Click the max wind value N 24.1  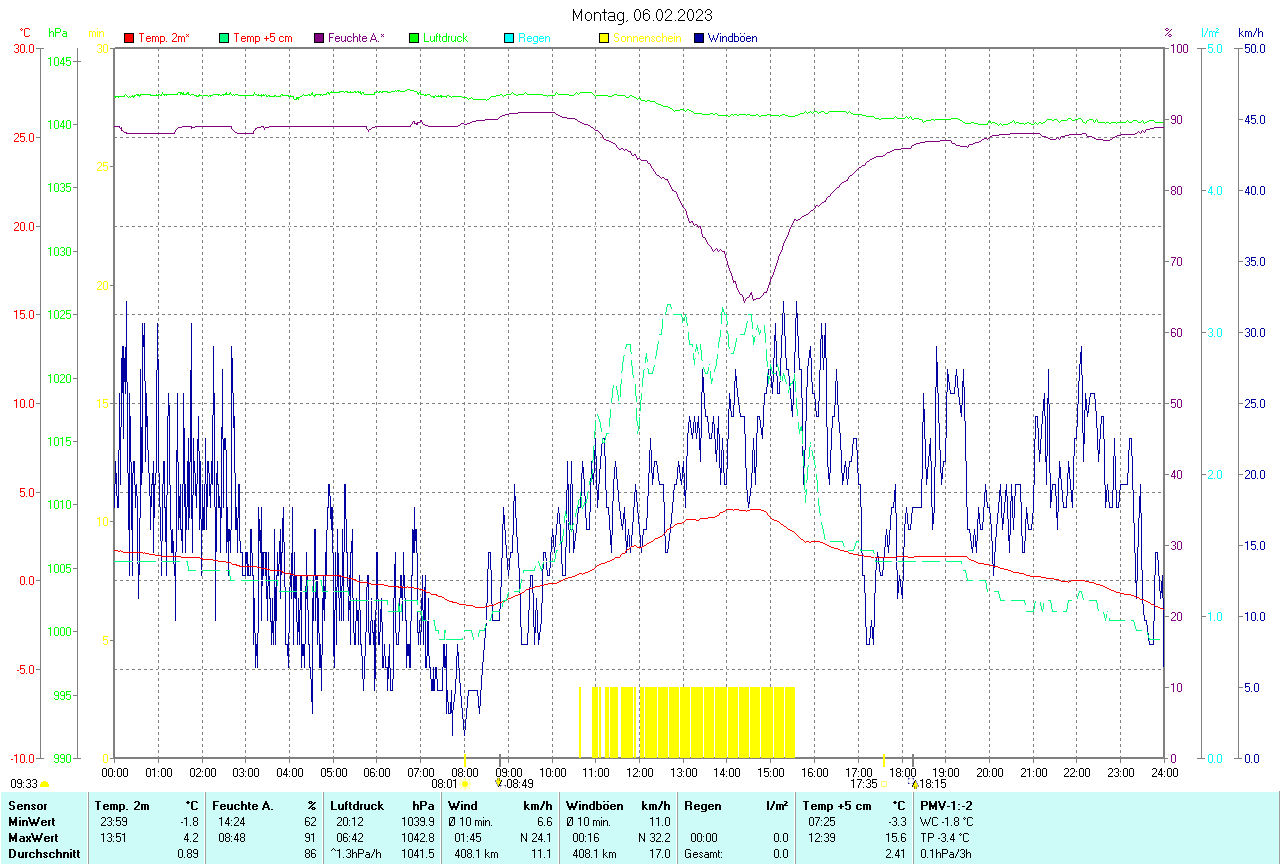point(536,837)
